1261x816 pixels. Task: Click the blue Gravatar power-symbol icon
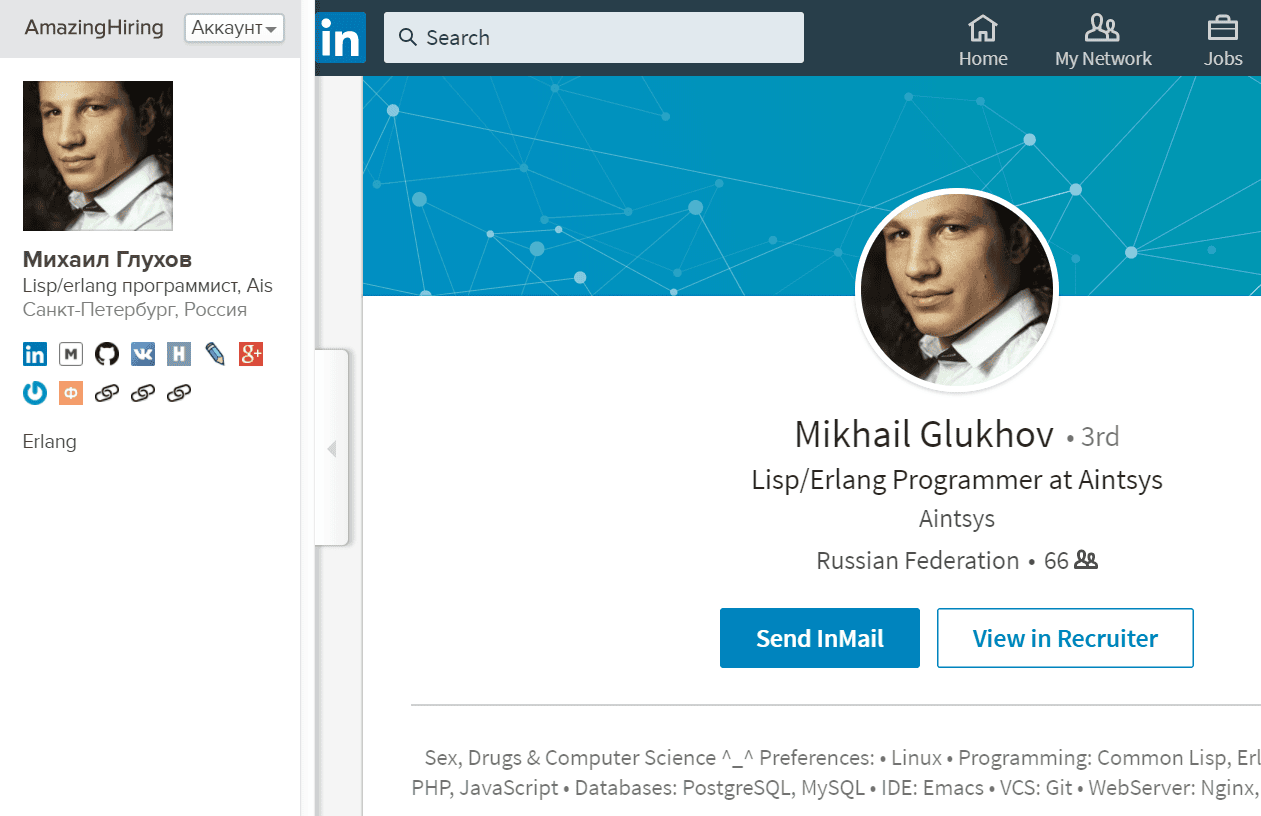tap(35, 393)
